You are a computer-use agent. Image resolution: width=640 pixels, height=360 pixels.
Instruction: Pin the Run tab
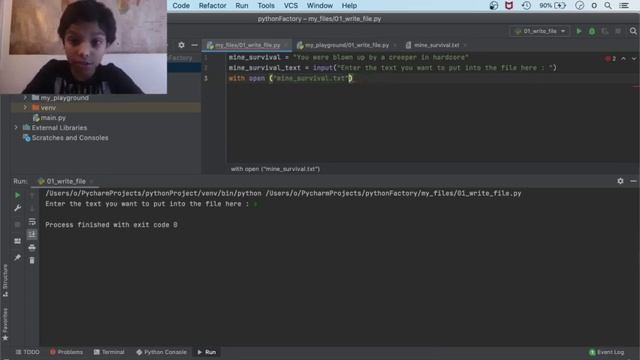click(x=18, y=257)
